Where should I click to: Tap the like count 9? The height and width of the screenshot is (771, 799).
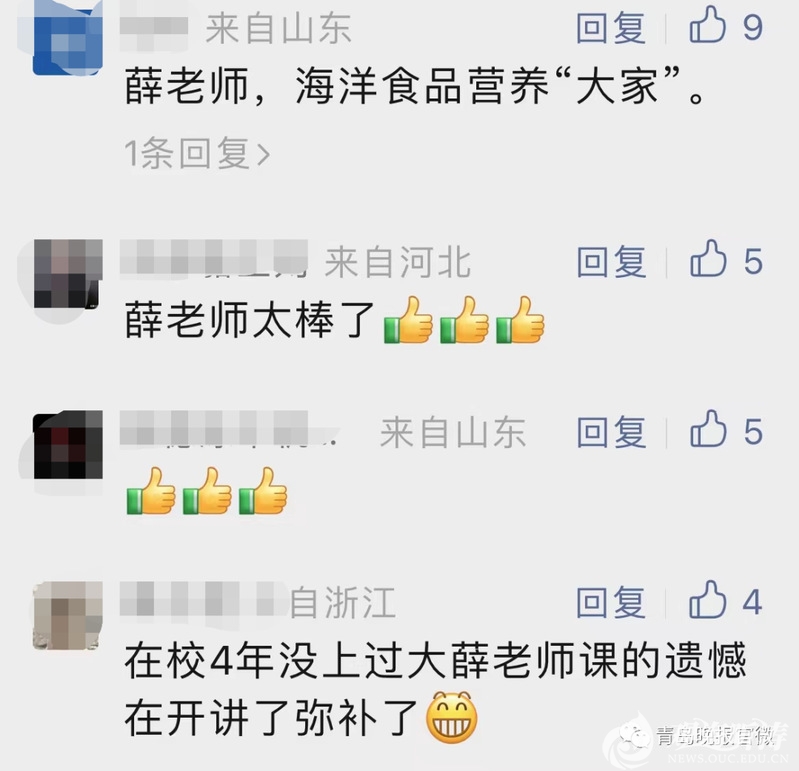click(x=752, y=27)
